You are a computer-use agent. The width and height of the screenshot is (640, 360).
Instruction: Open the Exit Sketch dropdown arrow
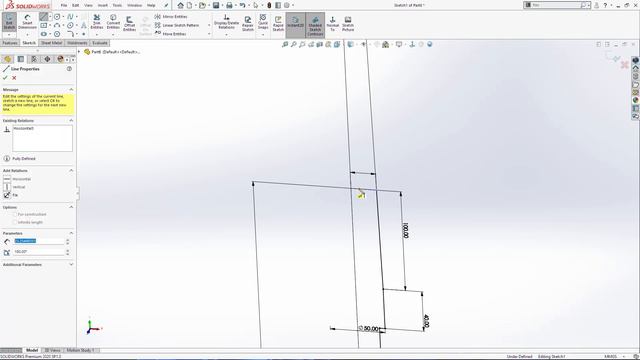point(9,35)
